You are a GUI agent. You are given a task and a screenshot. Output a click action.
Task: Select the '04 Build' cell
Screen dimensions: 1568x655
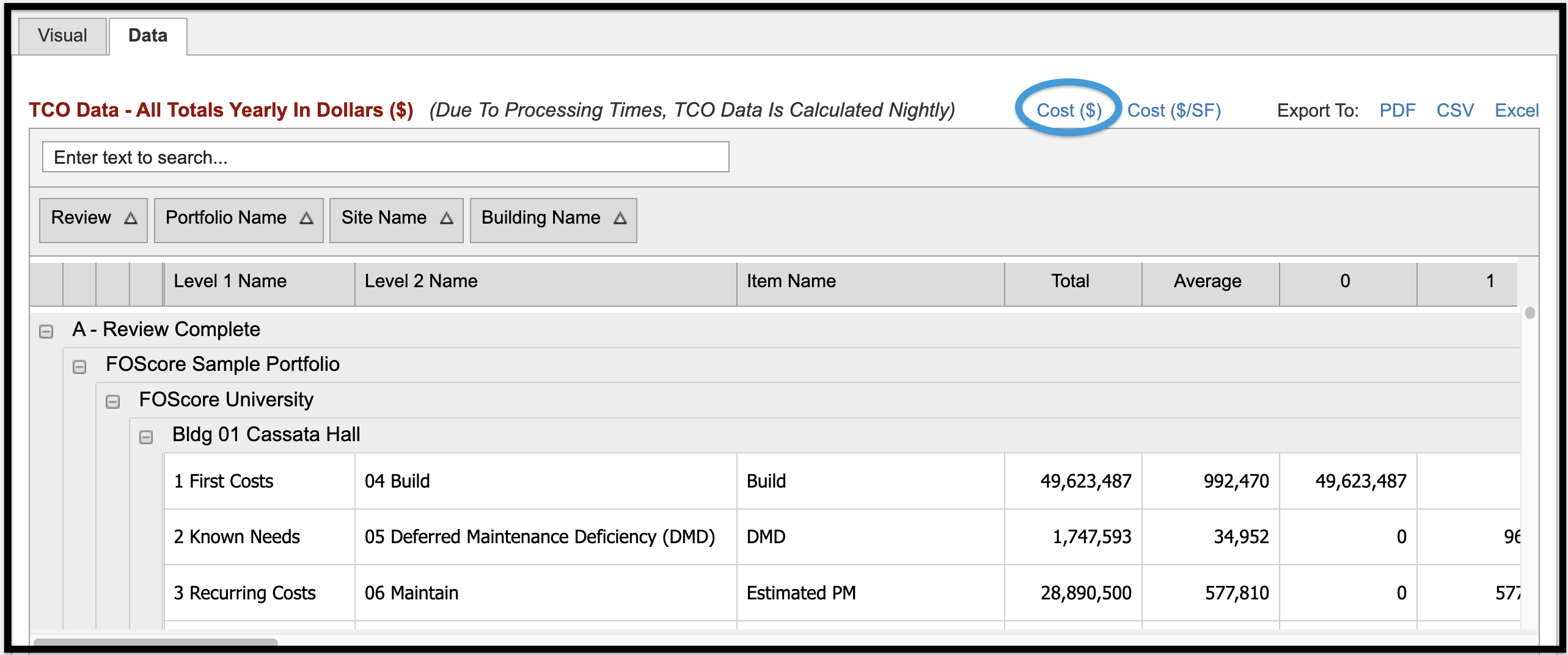click(x=546, y=481)
